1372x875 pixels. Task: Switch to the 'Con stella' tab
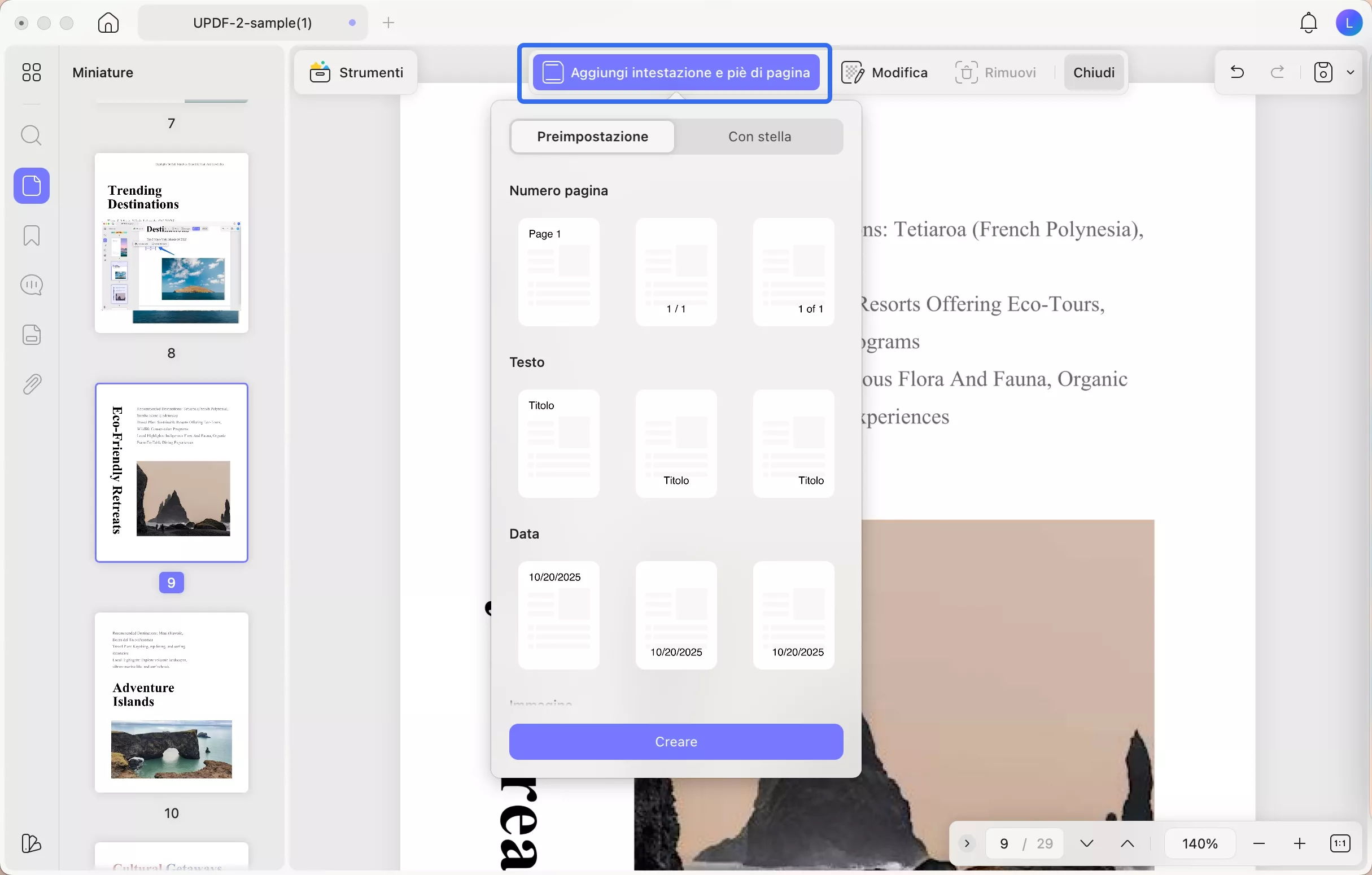[x=759, y=137]
